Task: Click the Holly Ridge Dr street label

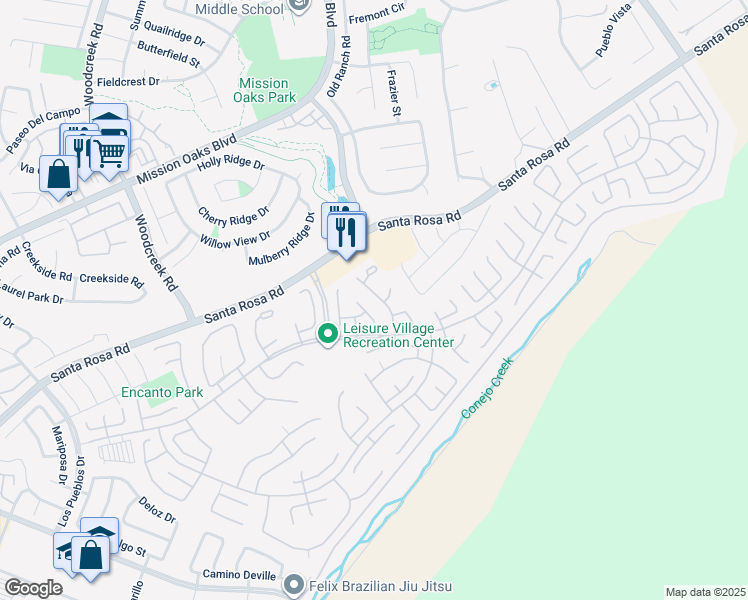Action: pyautogui.click(x=231, y=163)
